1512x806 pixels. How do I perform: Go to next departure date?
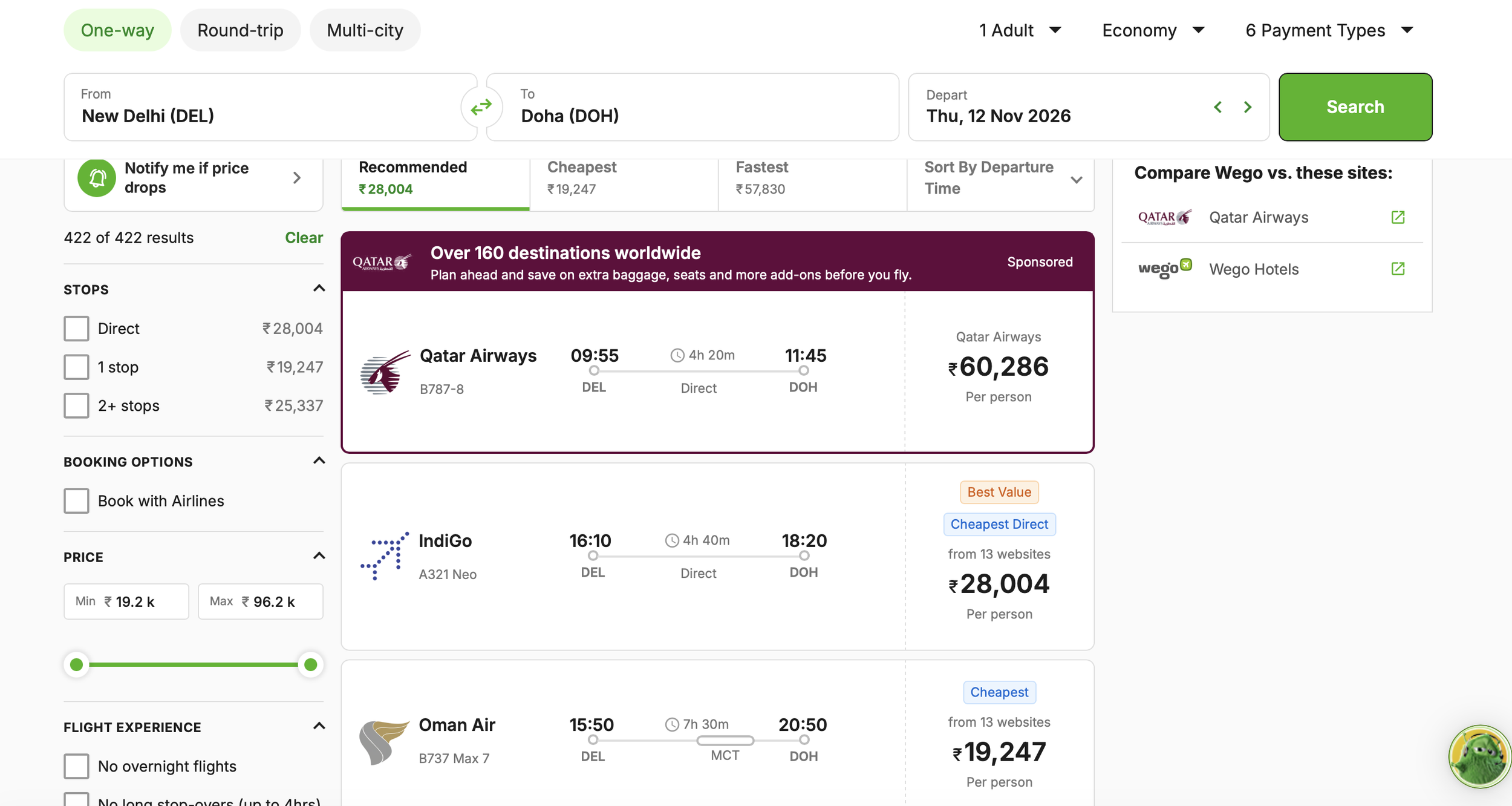click(x=1248, y=107)
